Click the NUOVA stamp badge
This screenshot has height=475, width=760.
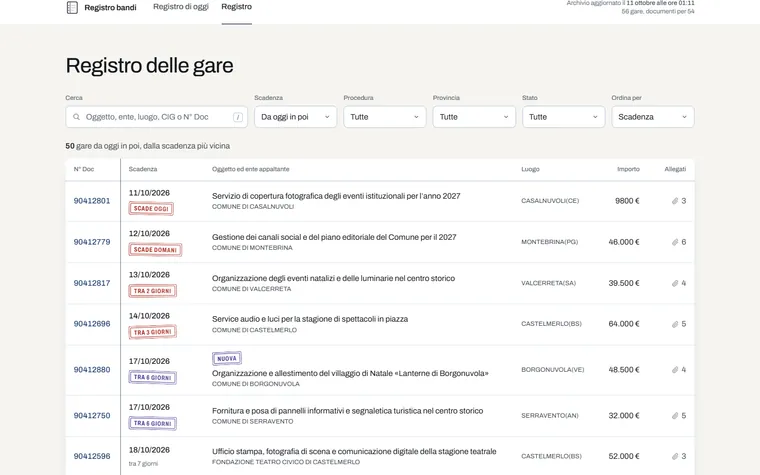227,358
